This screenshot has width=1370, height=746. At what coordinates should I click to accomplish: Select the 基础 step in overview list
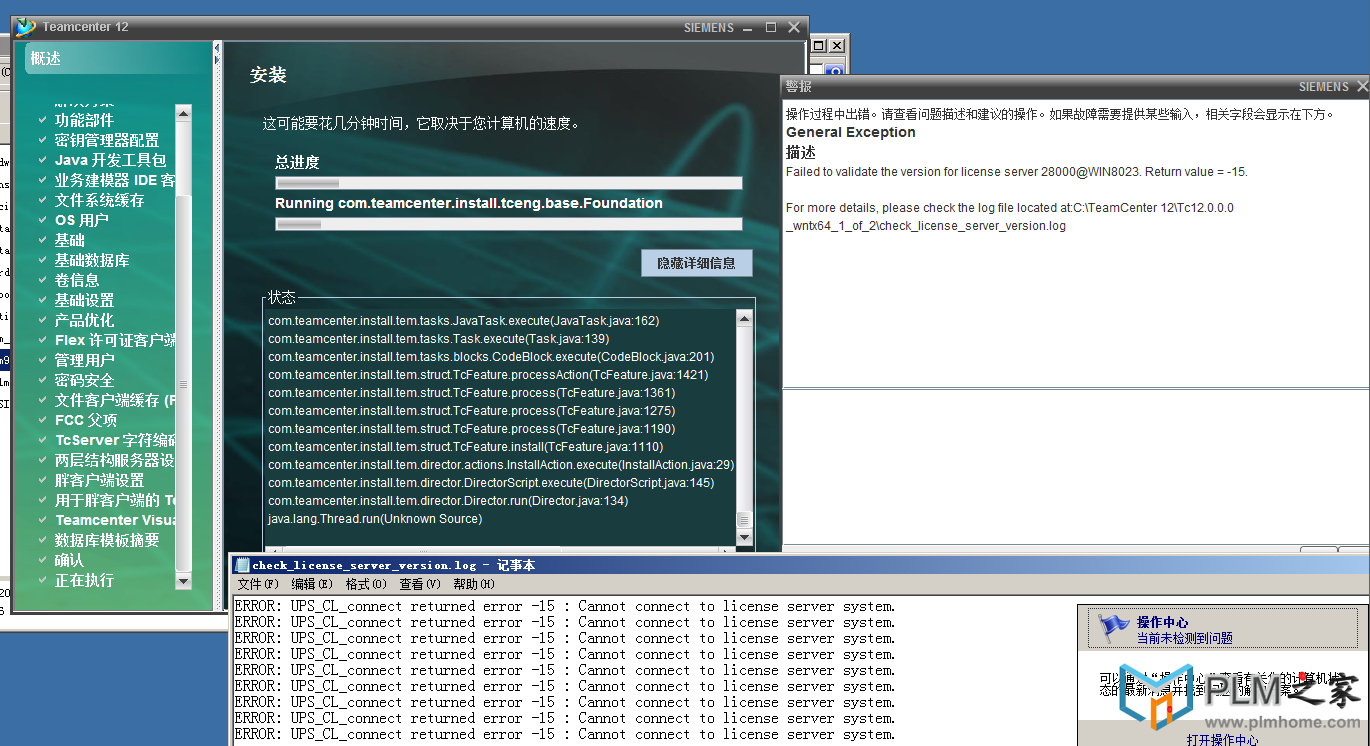(x=70, y=240)
